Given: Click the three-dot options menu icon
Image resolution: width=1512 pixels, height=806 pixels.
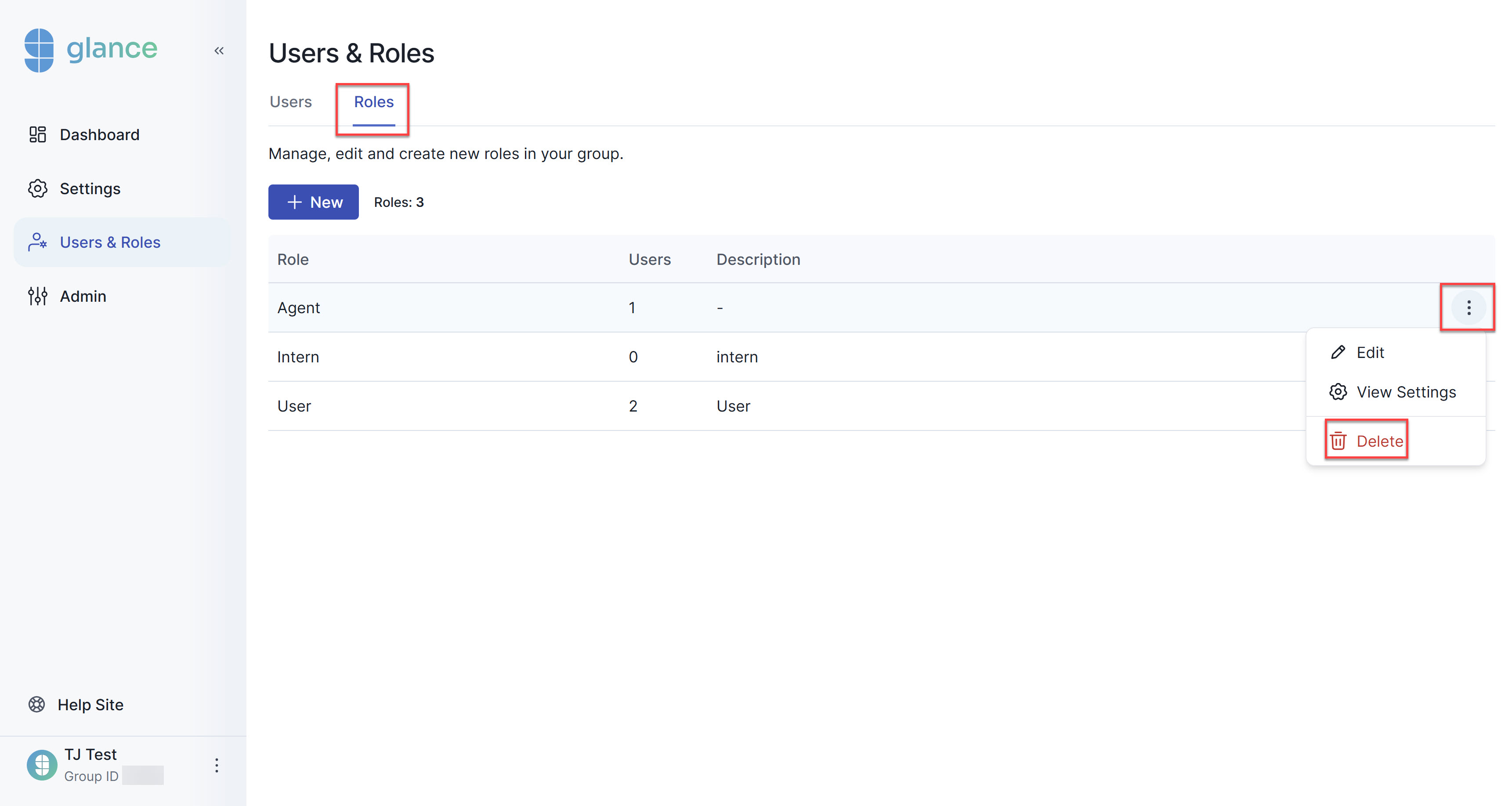Looking at the screenshot, I should point(1467,307).
